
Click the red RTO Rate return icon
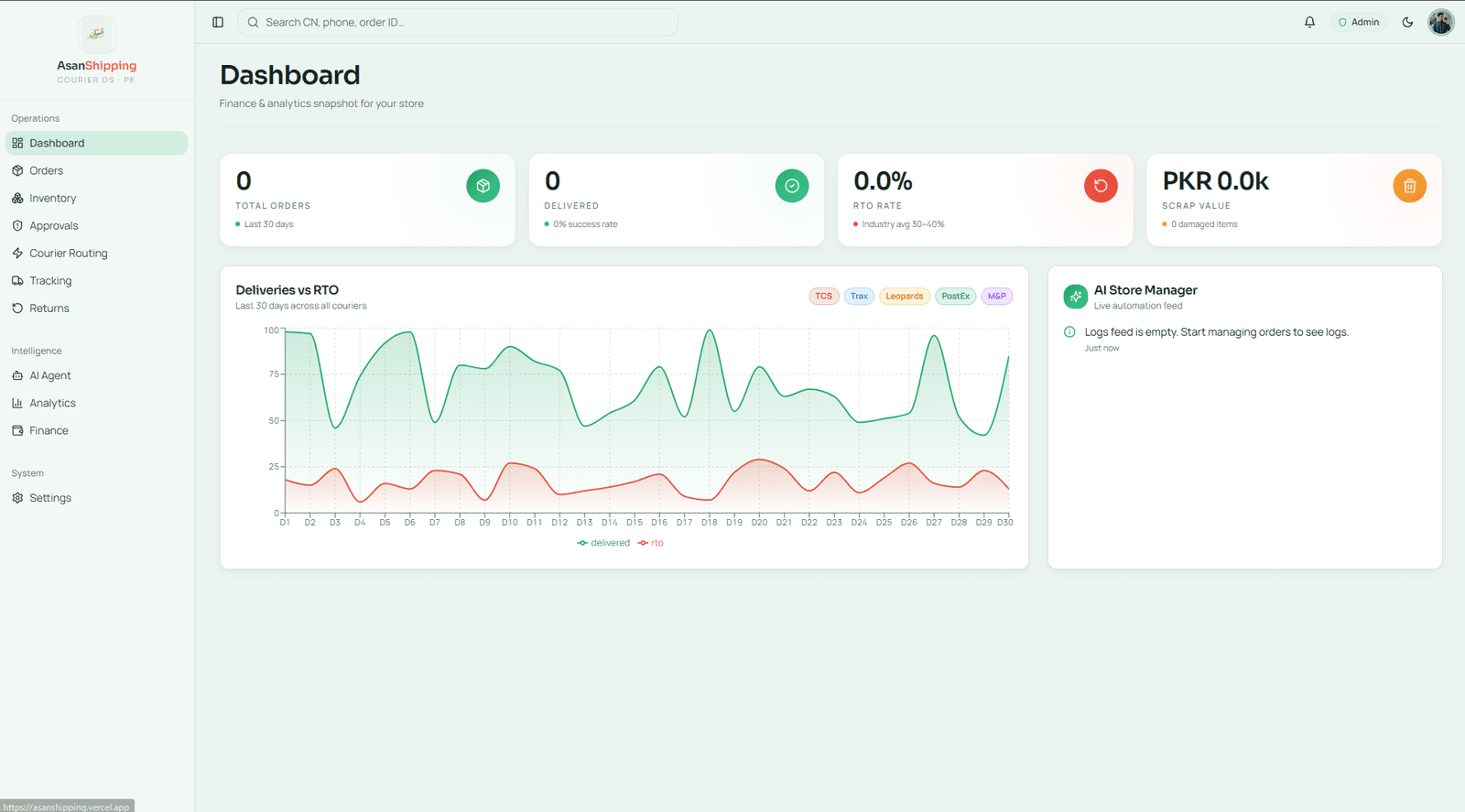click(x=1101, y=186)
